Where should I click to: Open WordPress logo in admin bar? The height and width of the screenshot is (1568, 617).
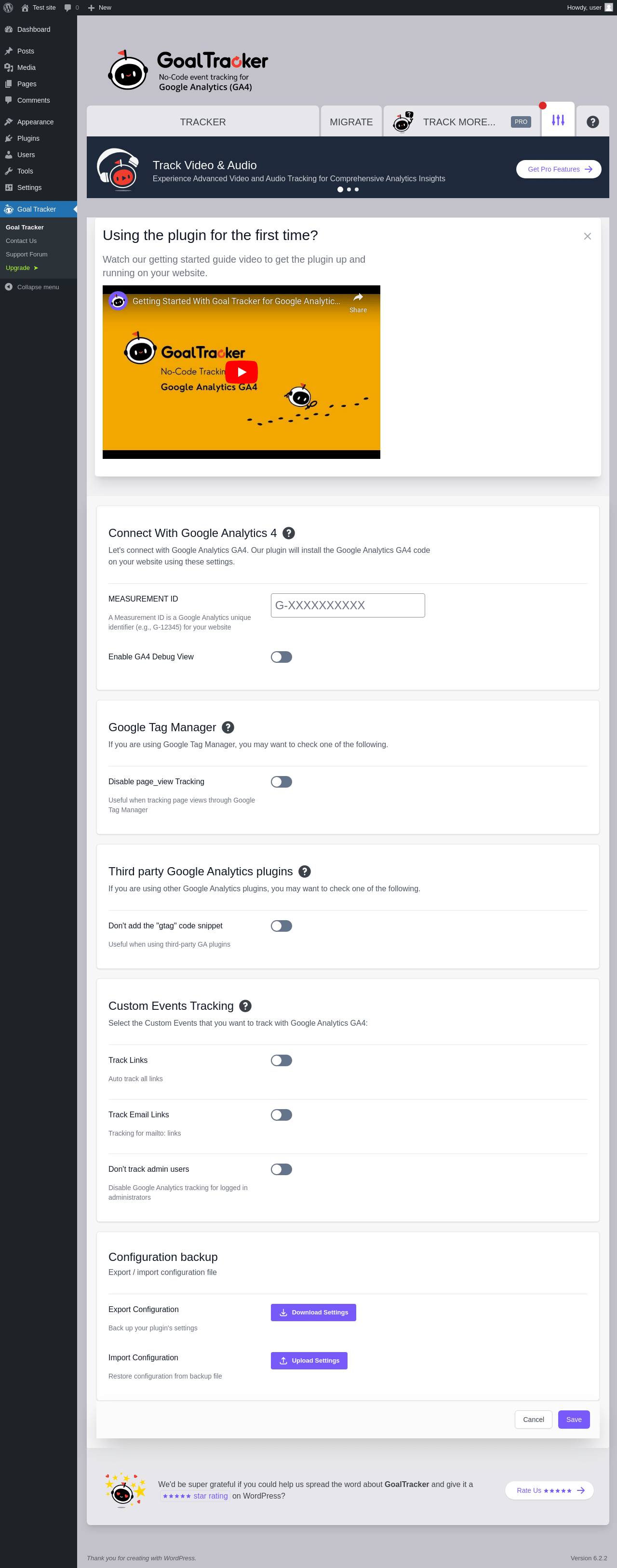coord(9,7)
